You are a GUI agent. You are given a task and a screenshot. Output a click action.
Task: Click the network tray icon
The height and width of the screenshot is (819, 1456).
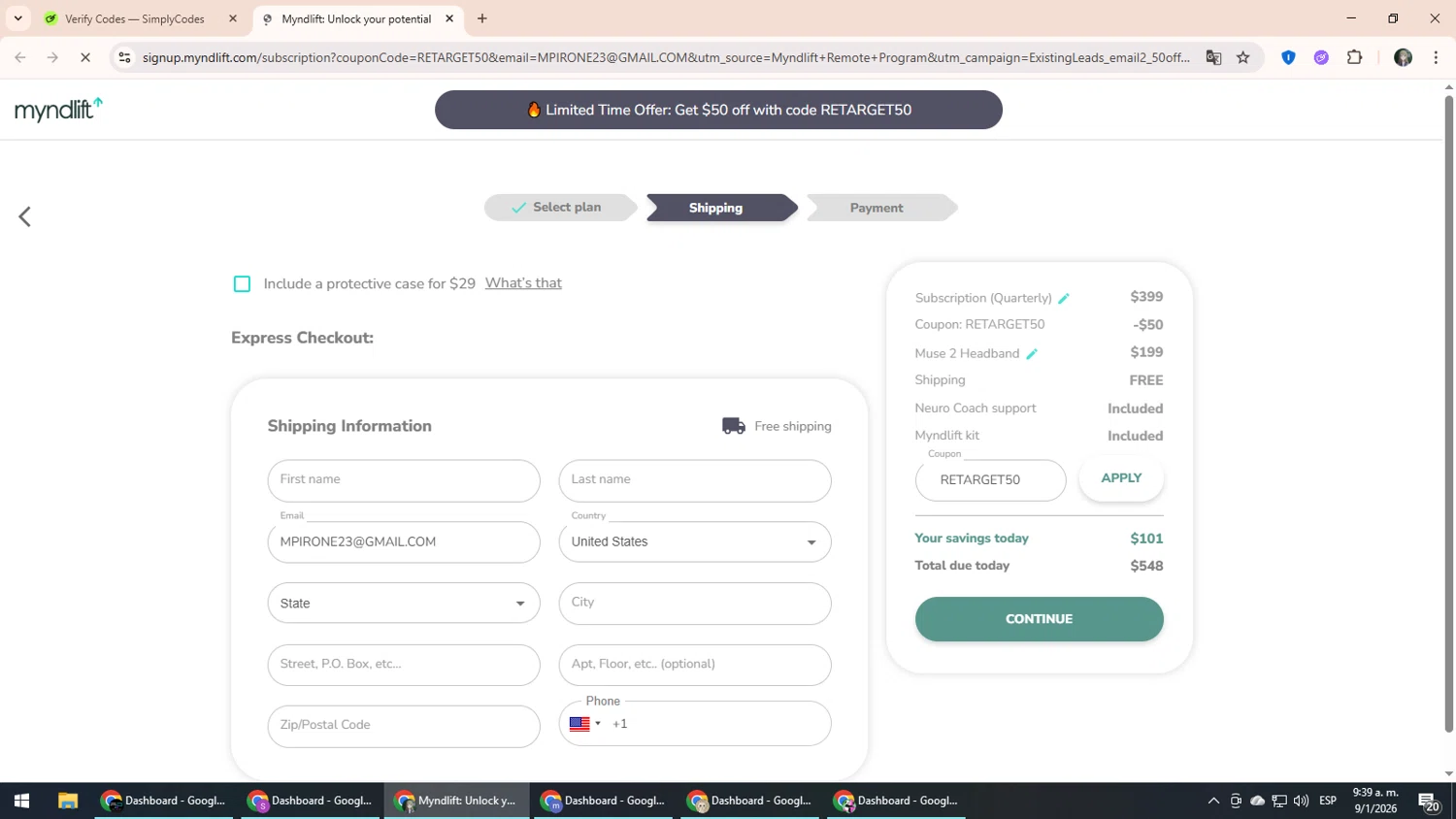tap(1279, 801)
